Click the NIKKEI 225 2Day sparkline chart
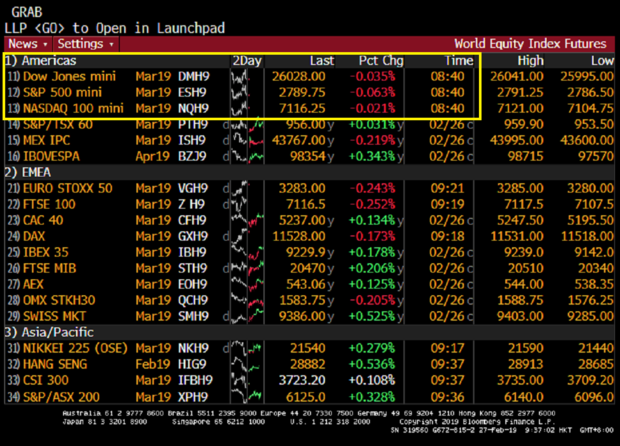This screenshot has height=446, width=620. [247, 348]
